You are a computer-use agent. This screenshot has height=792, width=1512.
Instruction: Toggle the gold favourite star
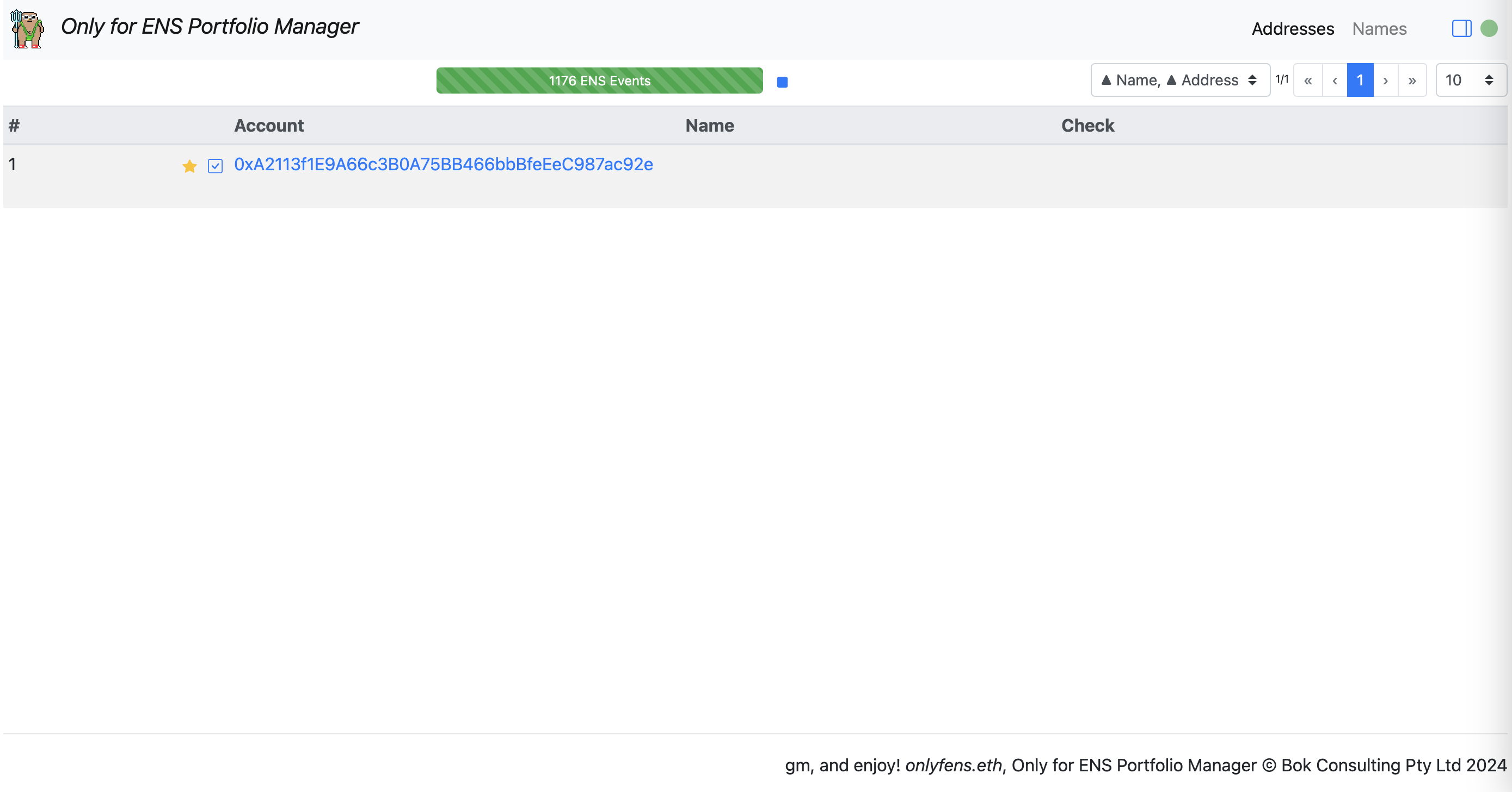pos(189,166)
